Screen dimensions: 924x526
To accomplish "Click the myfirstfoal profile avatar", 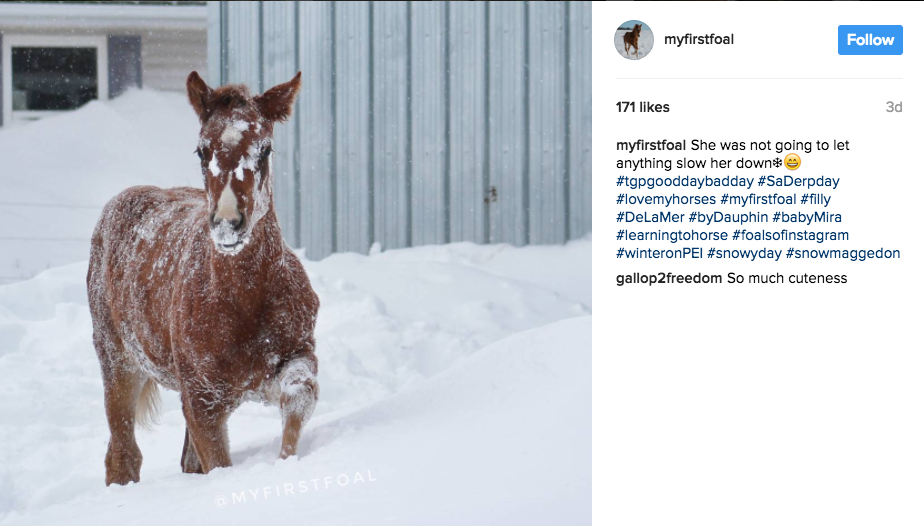I will pyautogui.click(x=634, y=40).
